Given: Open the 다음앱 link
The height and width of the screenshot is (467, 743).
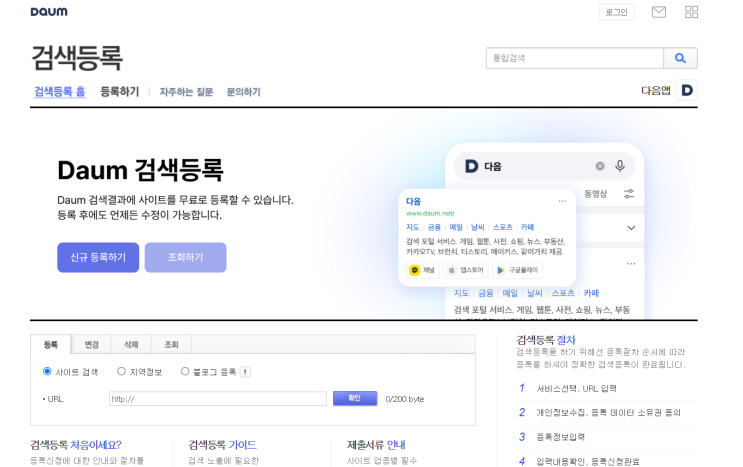Looking at the screenshot, I should (656, 90).
